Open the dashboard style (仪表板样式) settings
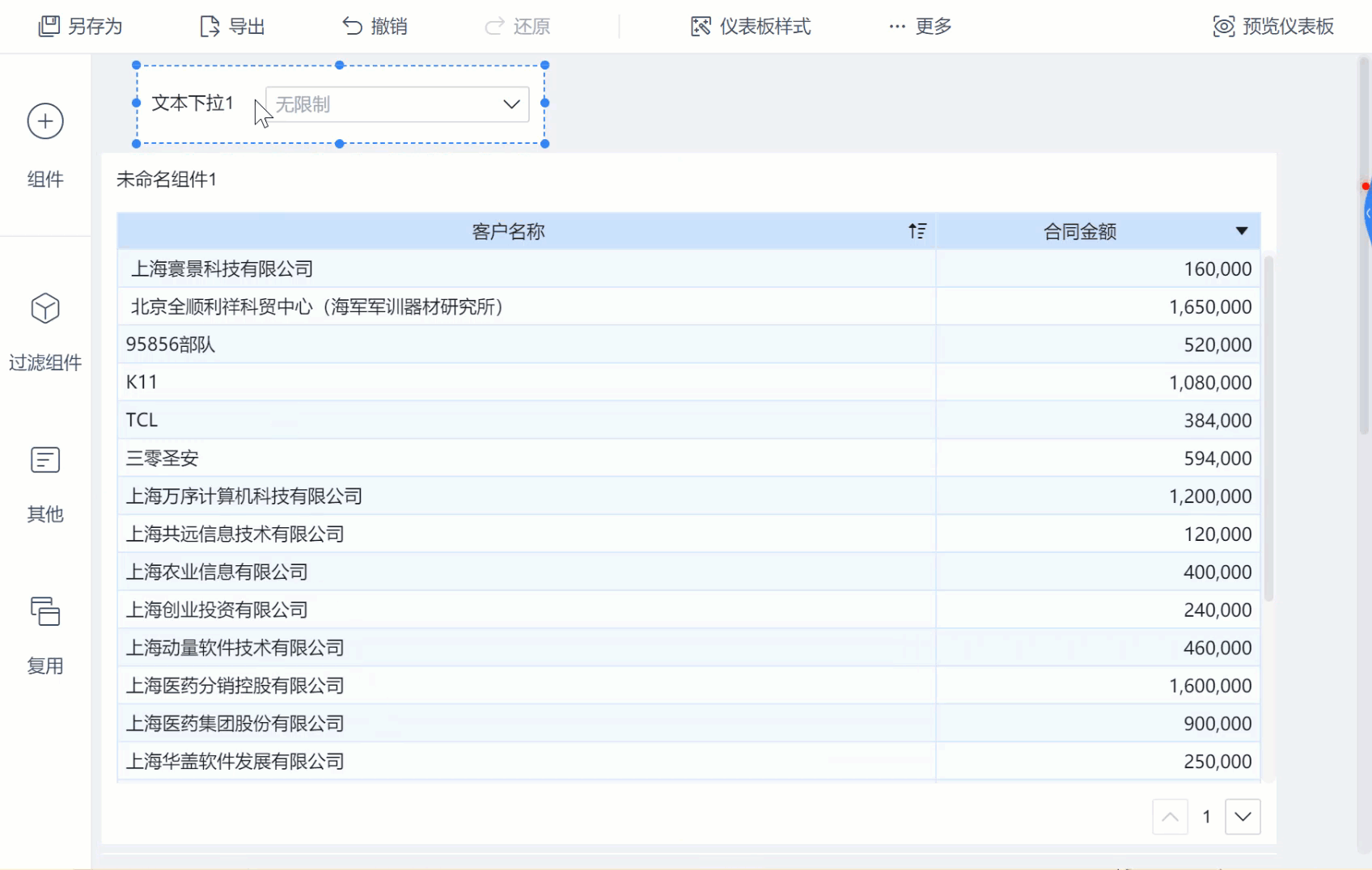The width and height of the screenshot is (1372, 870). pyautogui.click(x=751, y=26)
